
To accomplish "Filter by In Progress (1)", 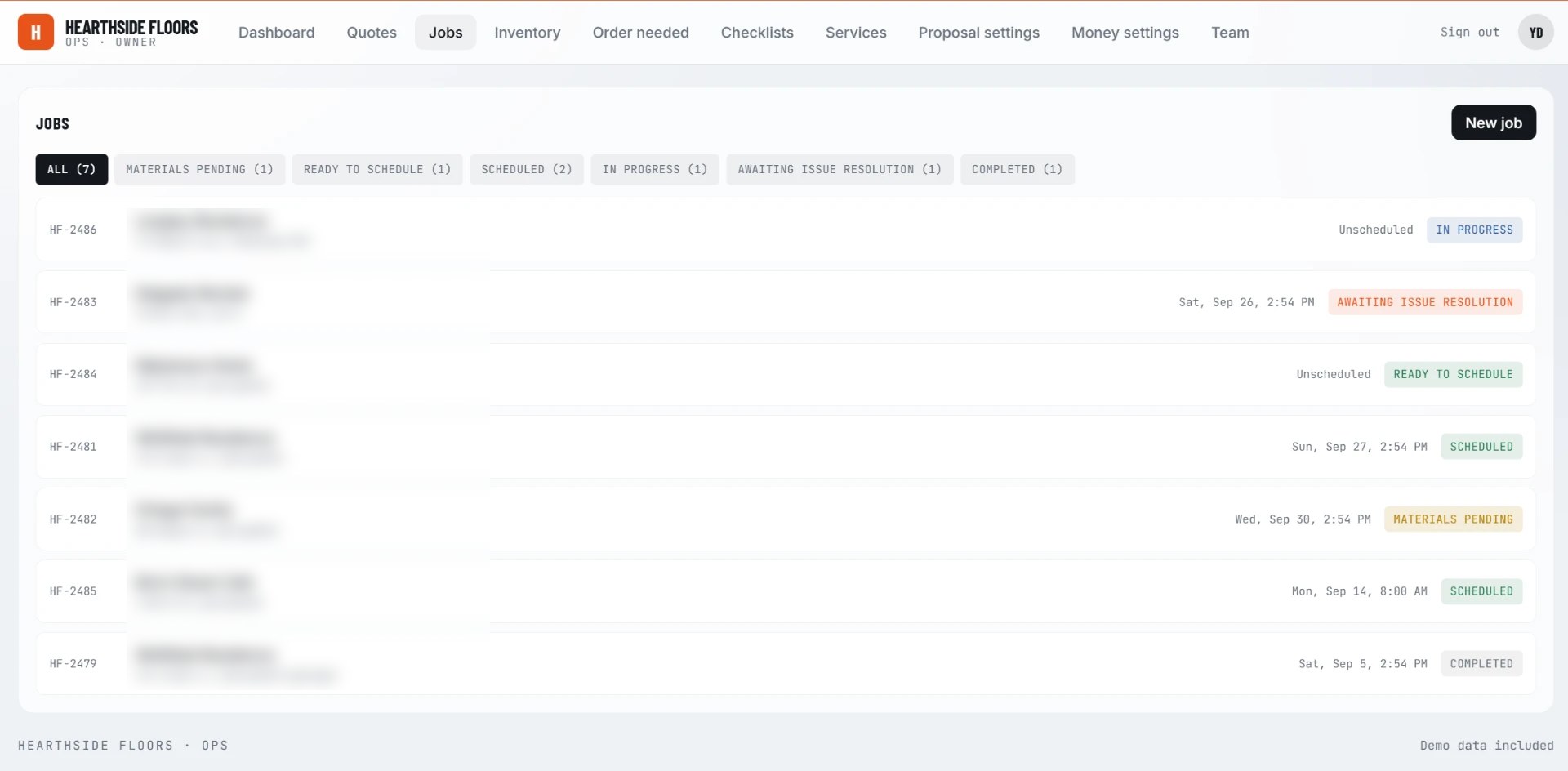I will click(655, 169).
